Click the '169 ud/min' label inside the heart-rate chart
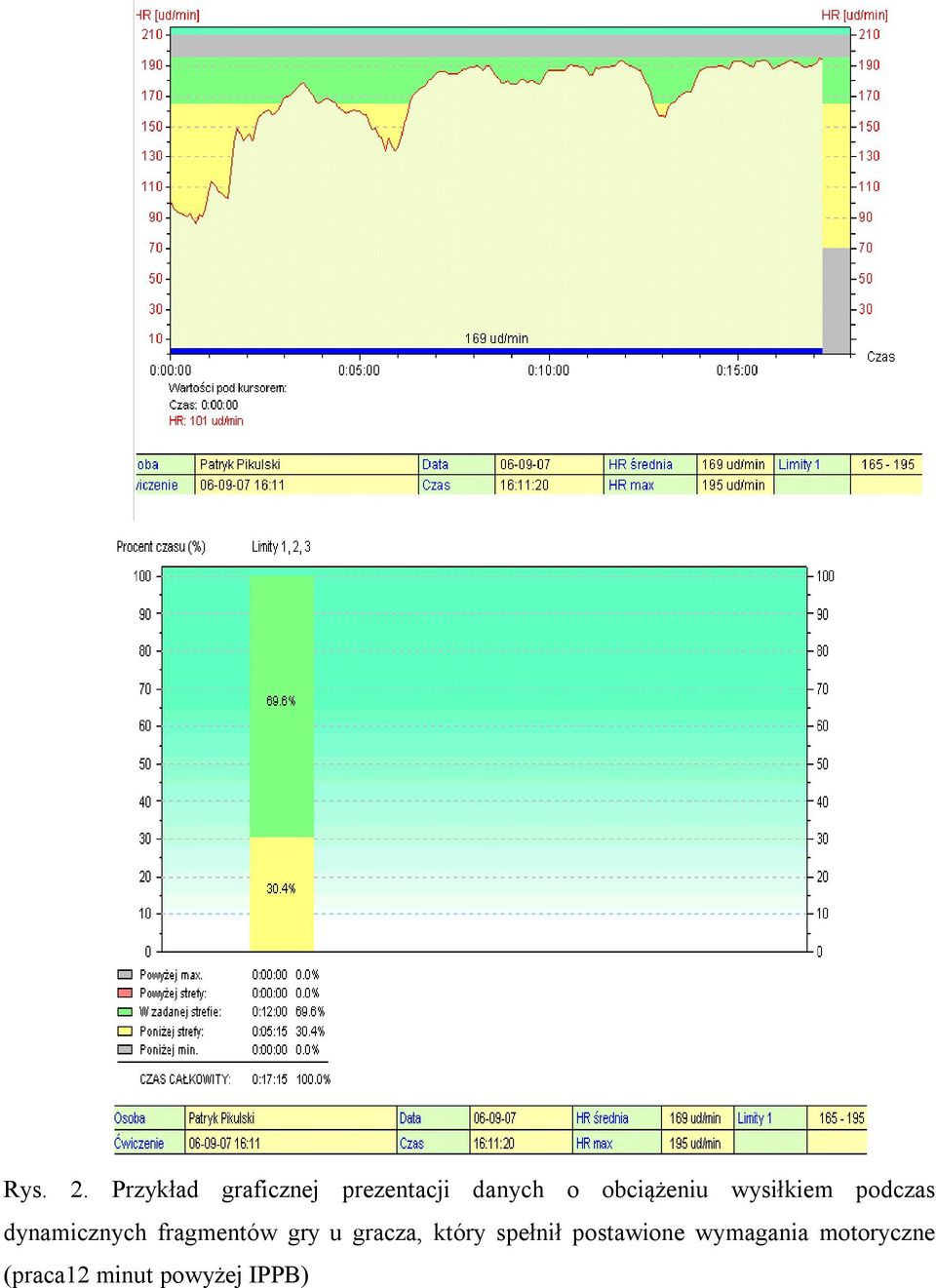The height and width of the screenshot is (1288, 936). (496, 338)
